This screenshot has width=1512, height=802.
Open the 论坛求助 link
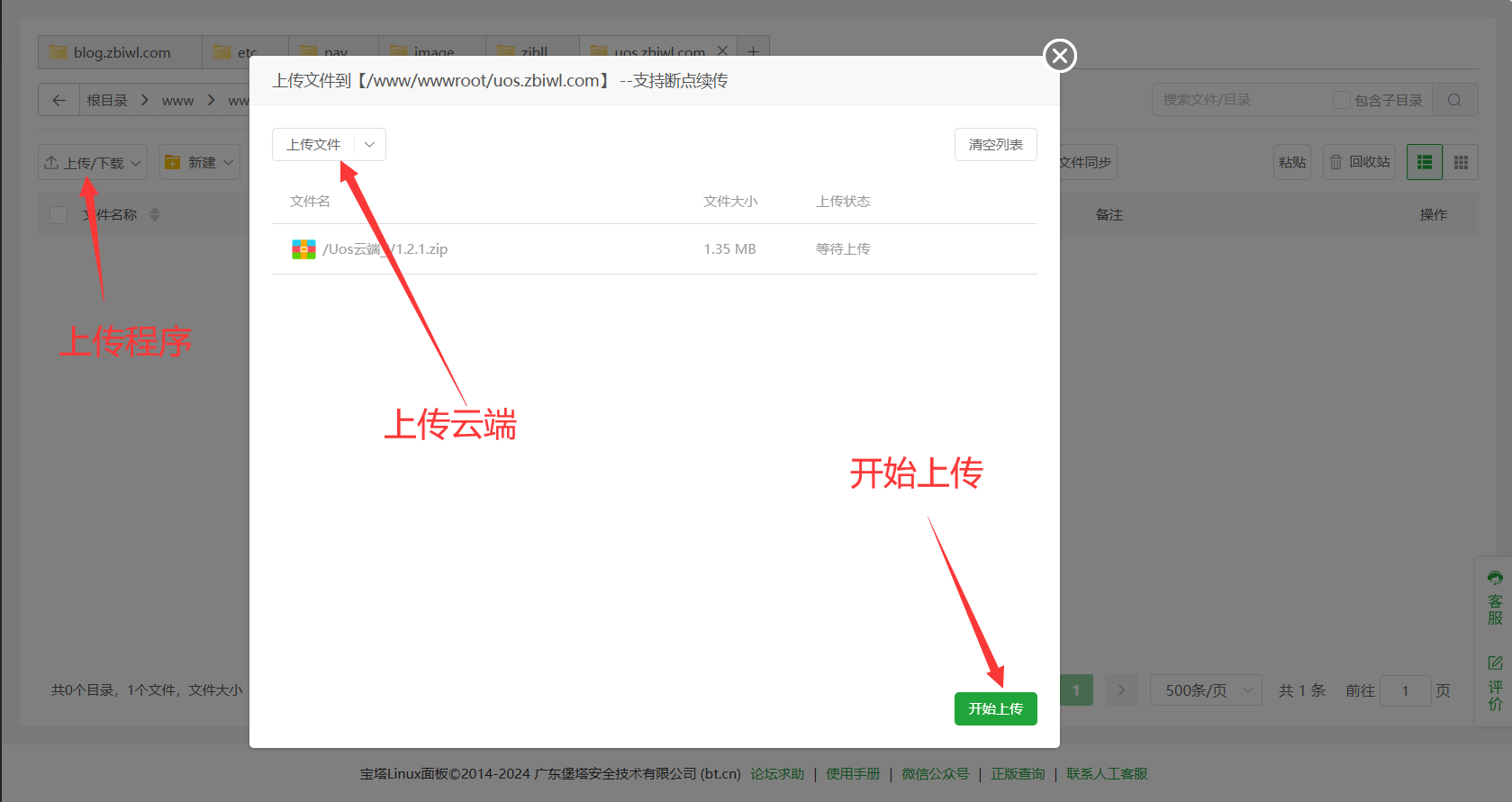click(777, 774)
